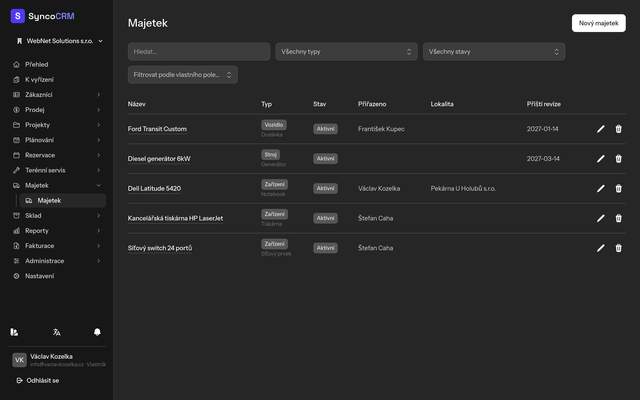Click the Hledat search field
Image resolution: width=640 pixels, height=400 pixels.
click(x=199, y=52)
